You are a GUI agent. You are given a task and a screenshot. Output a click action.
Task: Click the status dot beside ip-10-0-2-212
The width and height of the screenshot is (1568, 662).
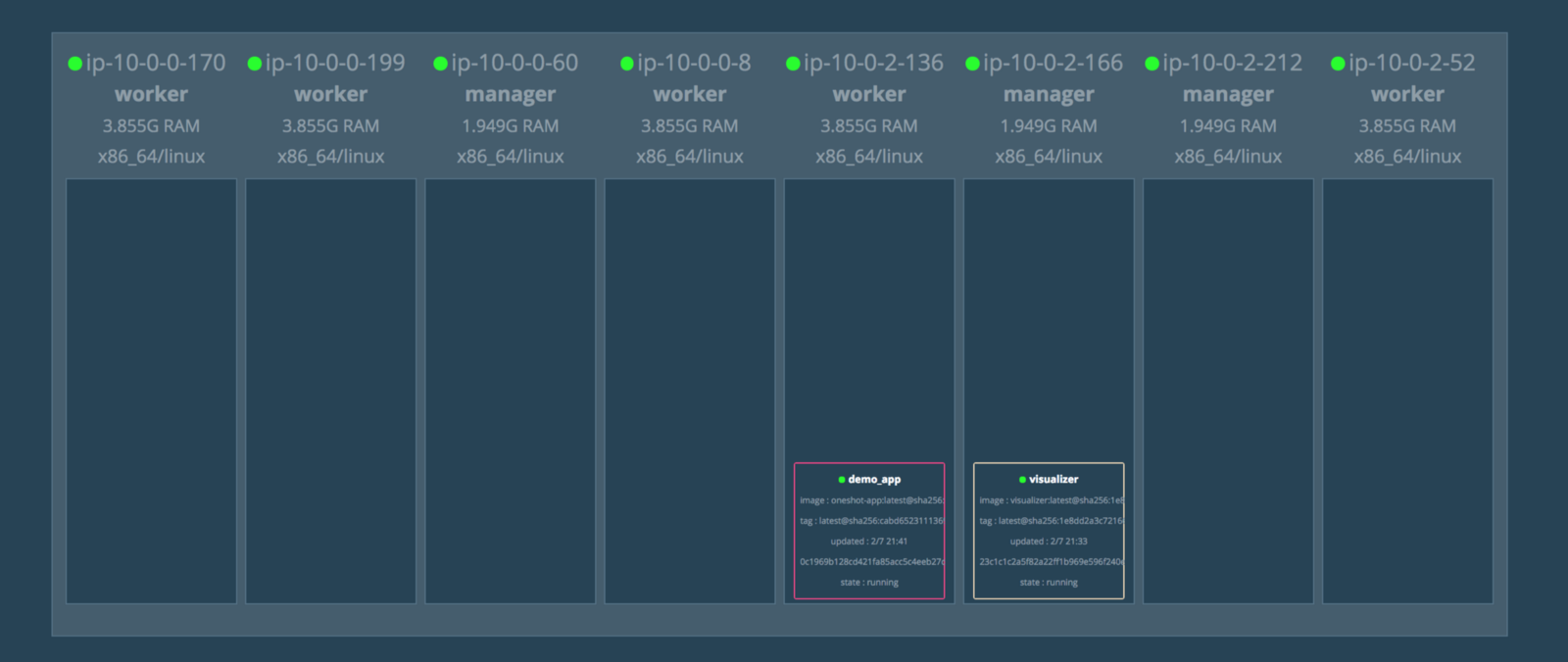(x=1151, y=64)
